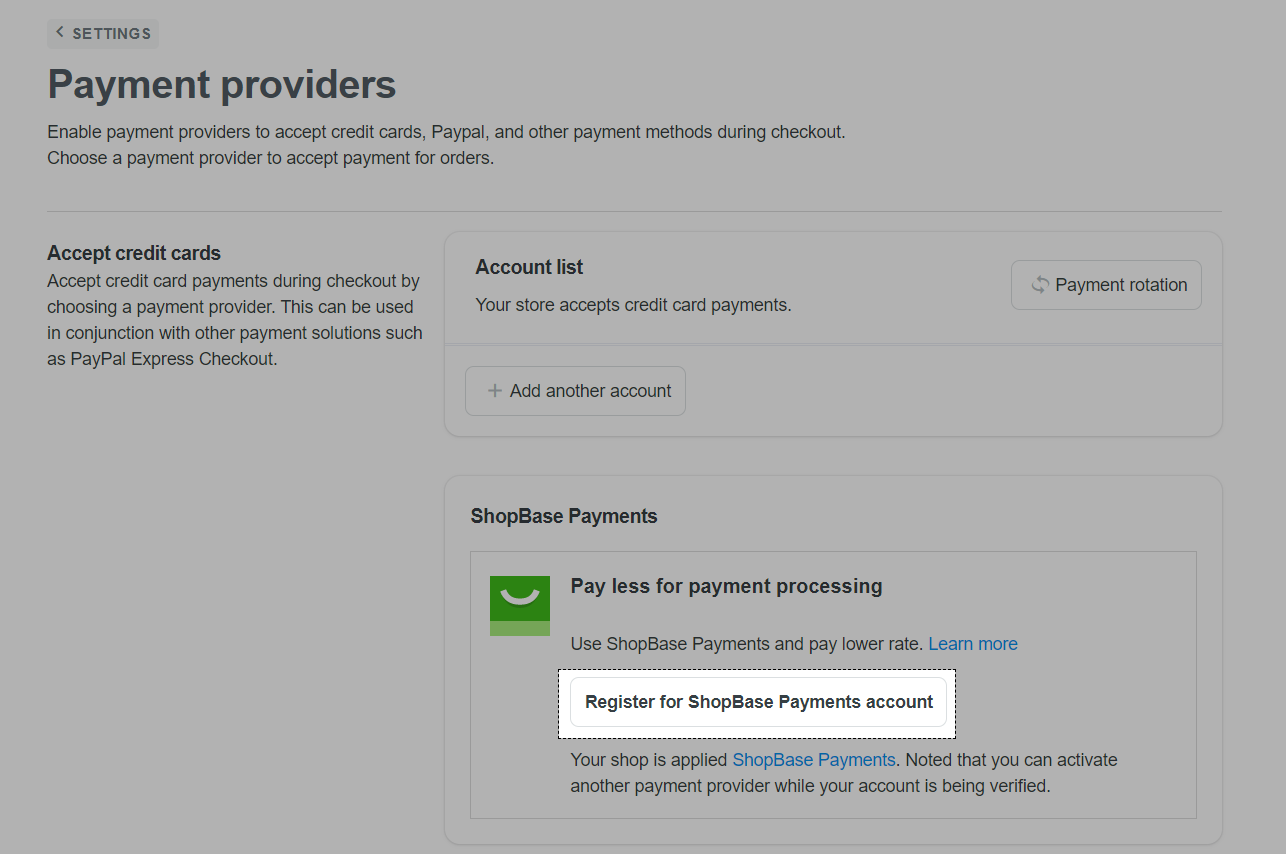Screen dimensions: 1286x854
Task: Click the rotation arrows icon
Action: (x=1040, y=285)
